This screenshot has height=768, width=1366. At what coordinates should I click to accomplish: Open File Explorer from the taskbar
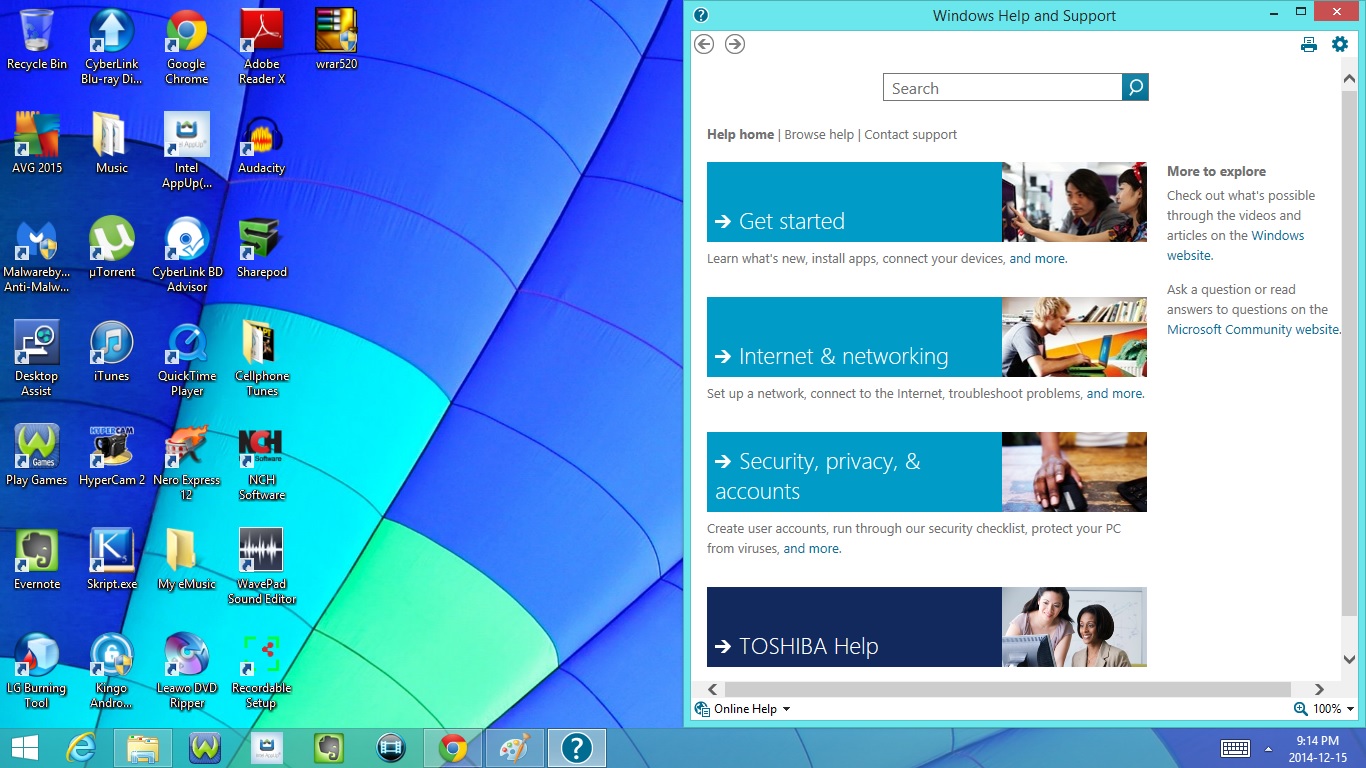coord(142,748)
